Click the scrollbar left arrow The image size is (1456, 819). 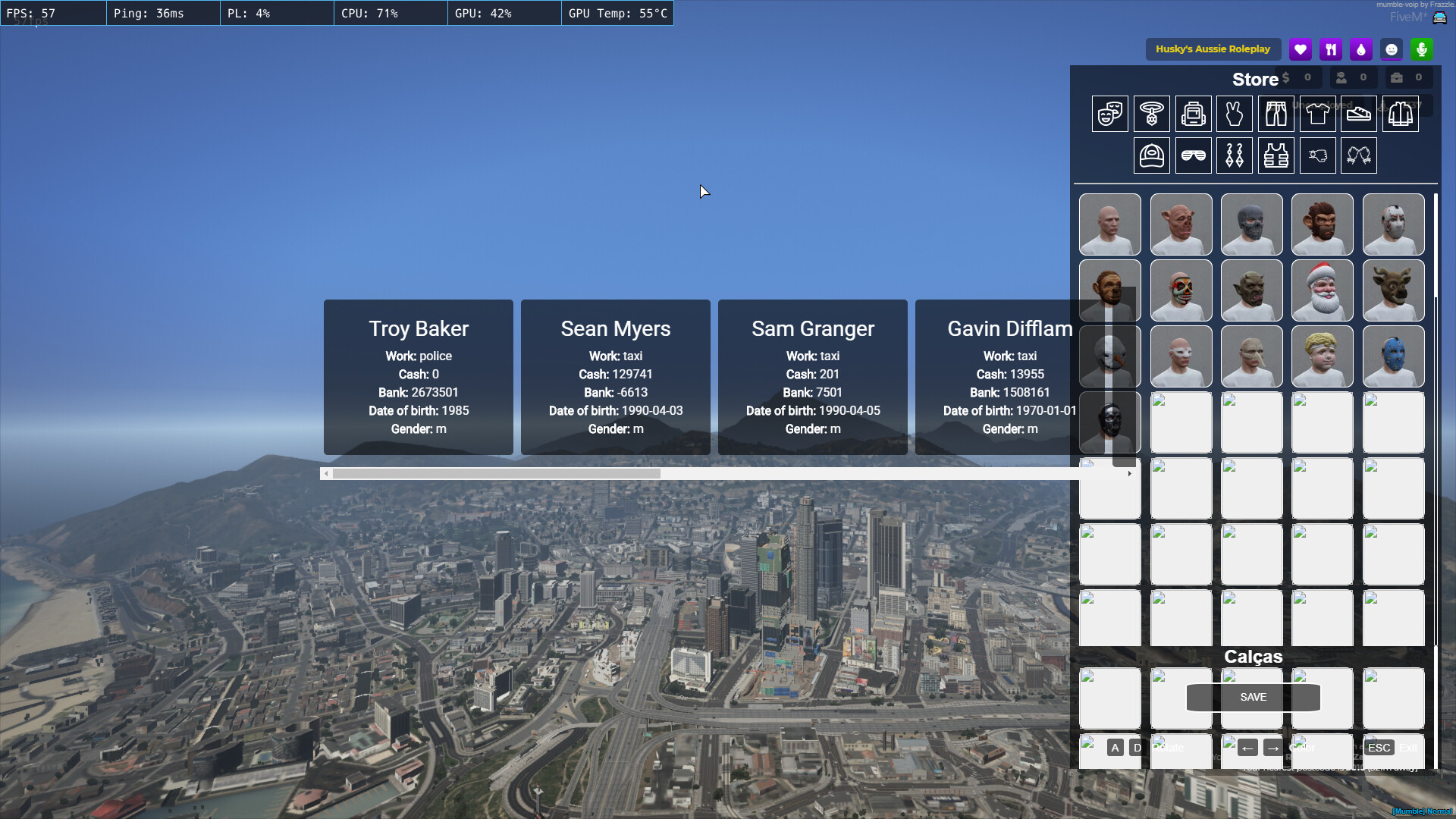pos(326,474)
